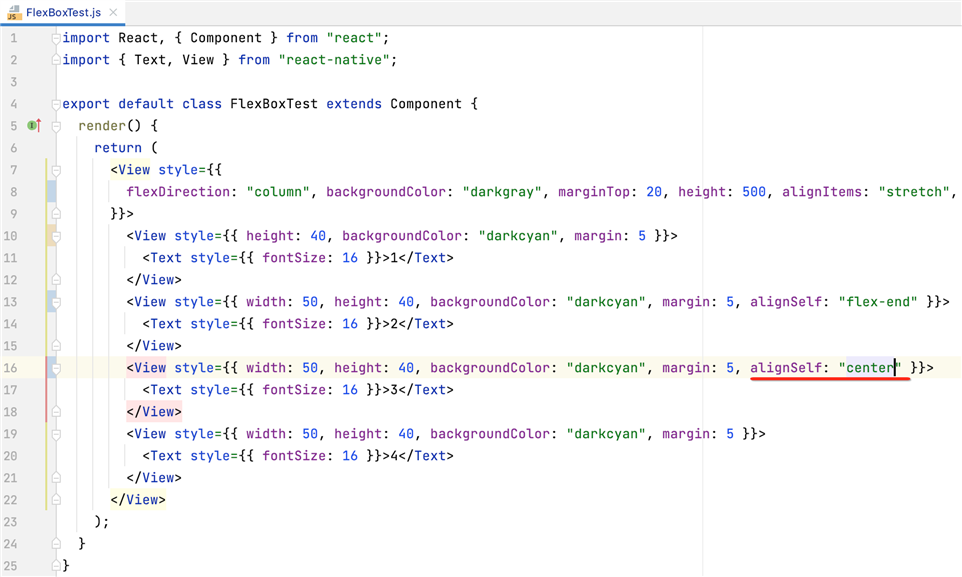The height and width of the screenshot is (577, 962).
Task: Fold the darkcyan View element on line 10
Action: [56, 236]
